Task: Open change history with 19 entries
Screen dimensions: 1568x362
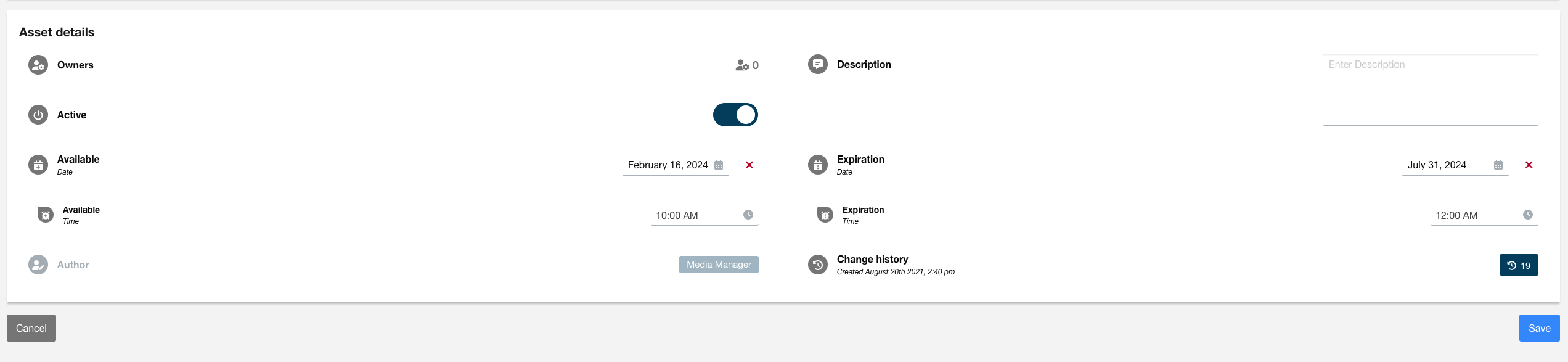Action: pyautogui.click(x=1519, y=265)
